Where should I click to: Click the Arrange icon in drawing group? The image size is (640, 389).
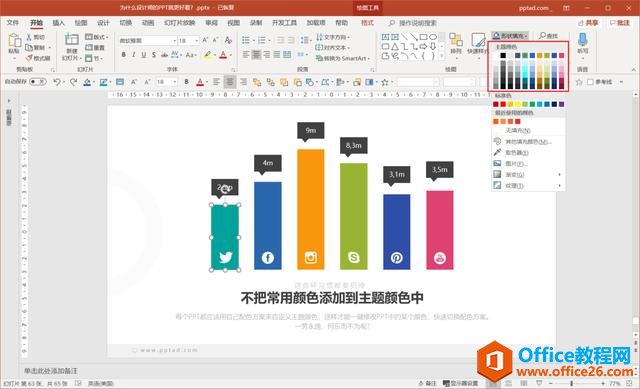(456, 43)
